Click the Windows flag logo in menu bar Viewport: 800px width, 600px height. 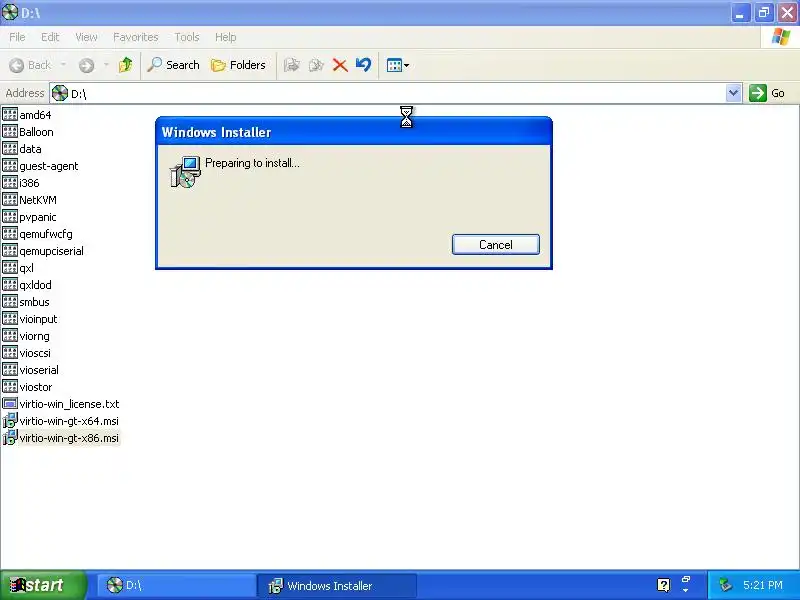pyautogui.click(x=781, y=37)
